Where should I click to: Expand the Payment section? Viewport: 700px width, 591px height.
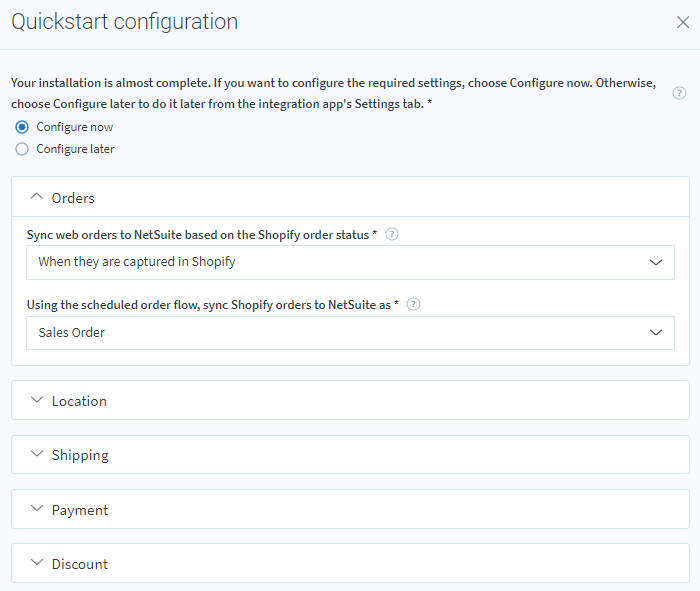point(350,510)
